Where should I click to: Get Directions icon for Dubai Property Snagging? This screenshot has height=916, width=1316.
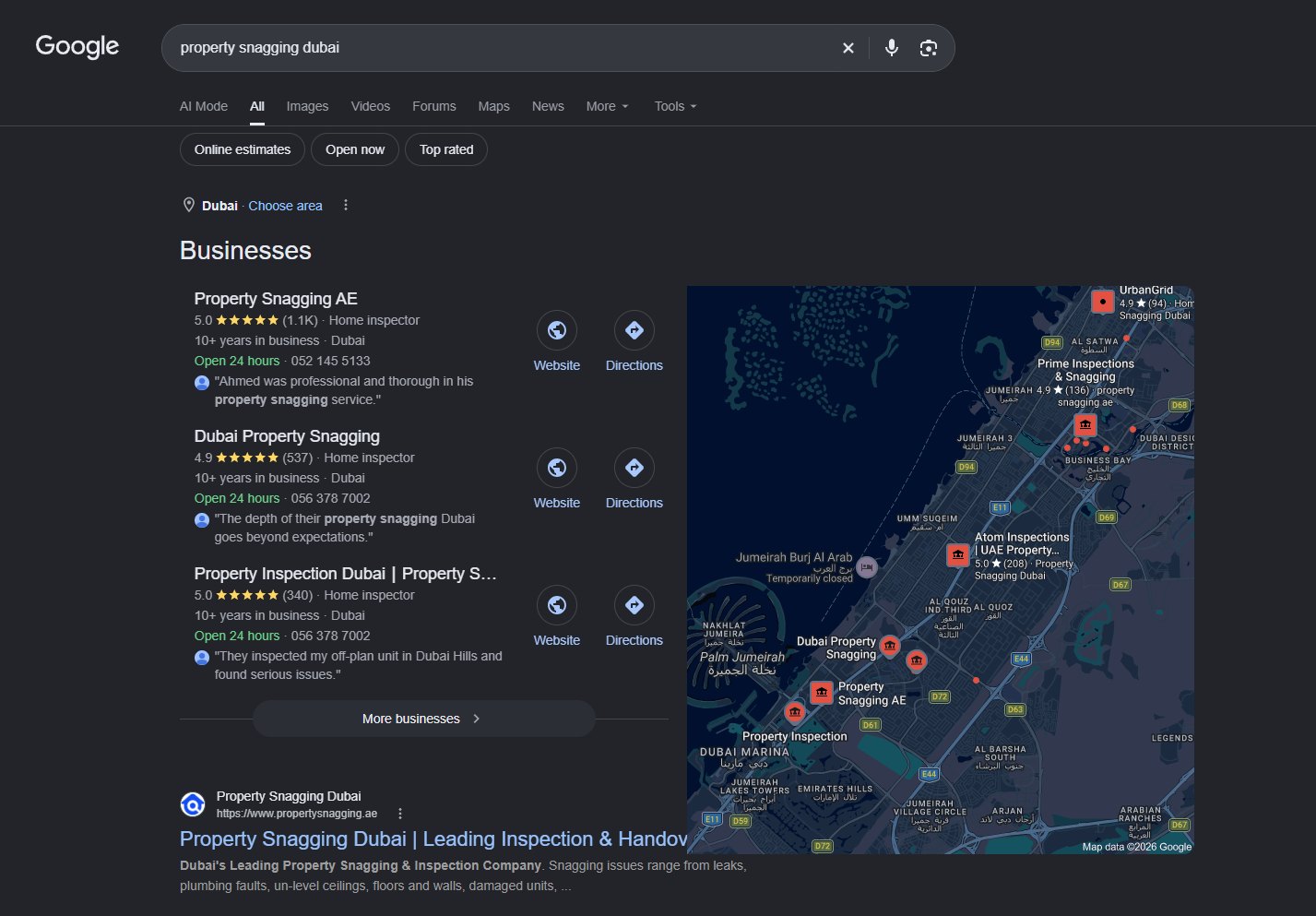[634, 468]
